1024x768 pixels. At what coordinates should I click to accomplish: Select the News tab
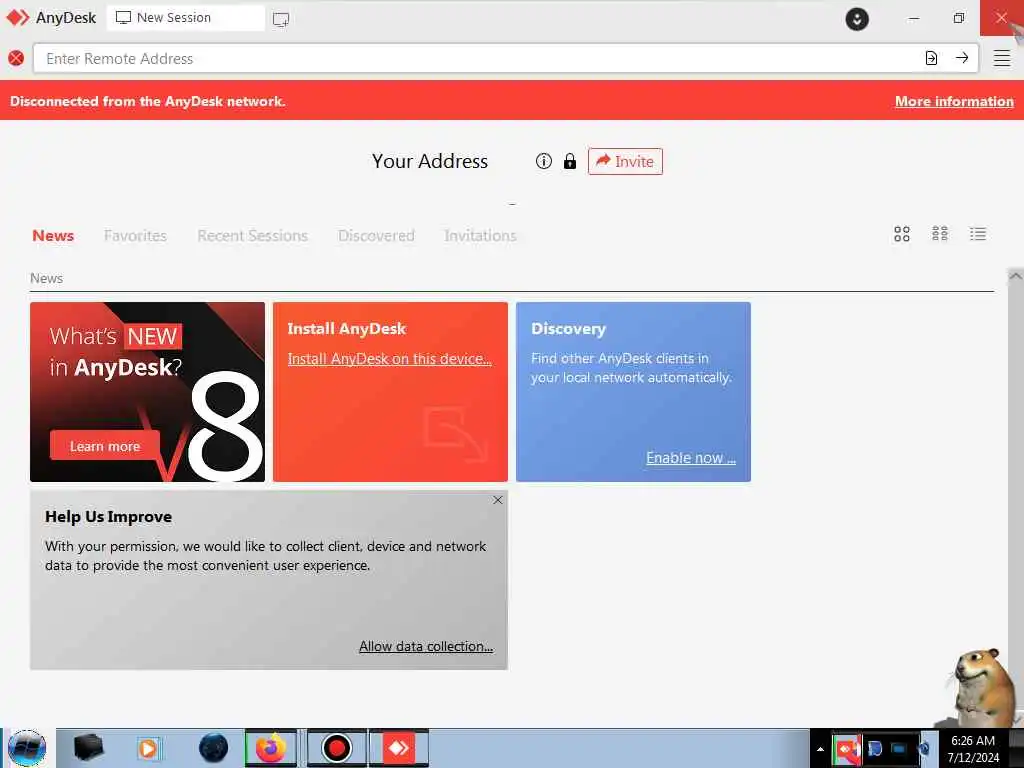(53, 236)
